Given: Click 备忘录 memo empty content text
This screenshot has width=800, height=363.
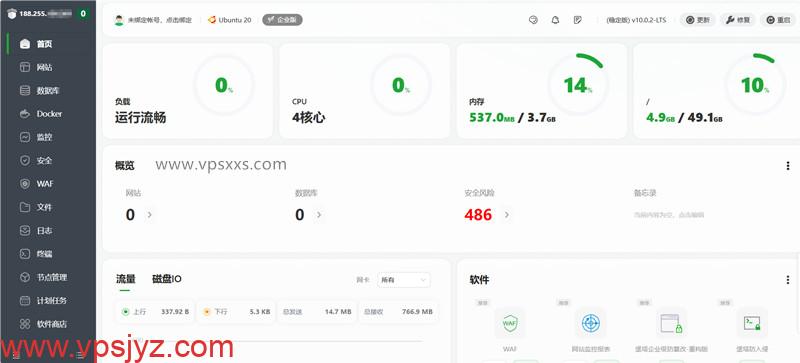Looking at the screenshot, I should click(669, 215).
